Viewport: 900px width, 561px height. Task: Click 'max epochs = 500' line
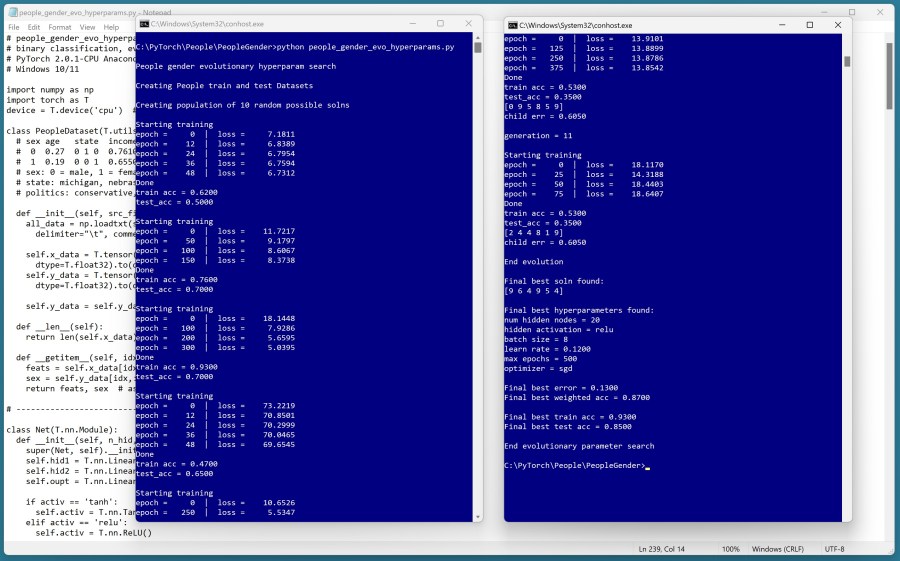point(540,359)
